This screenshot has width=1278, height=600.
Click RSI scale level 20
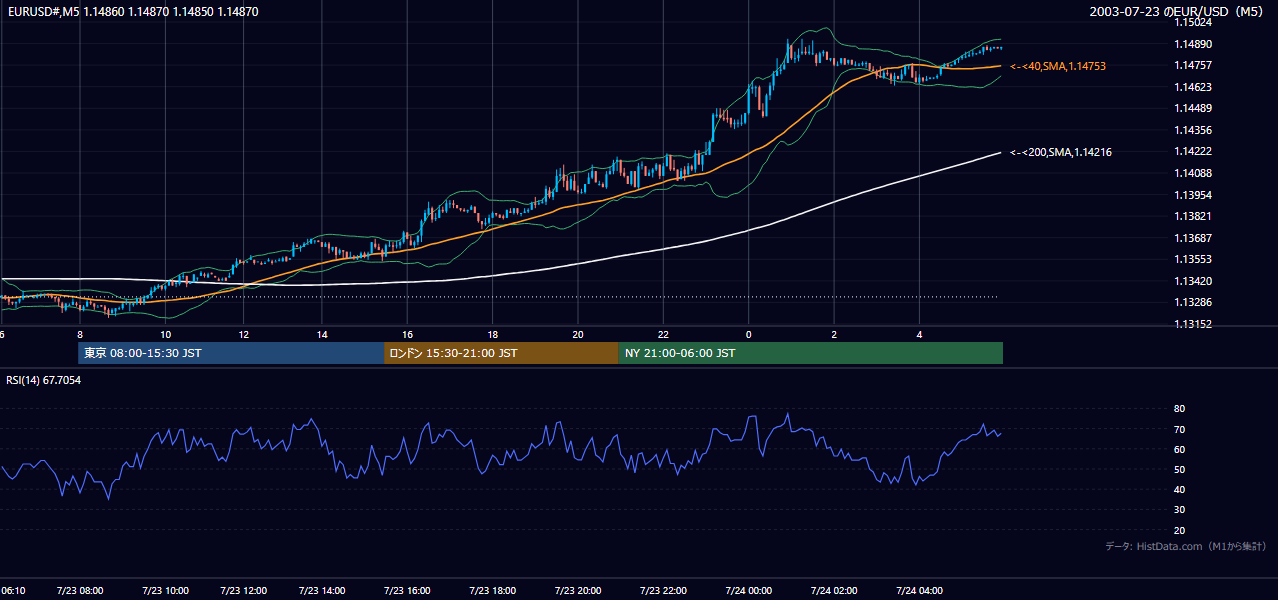[x=1179, y=531]
